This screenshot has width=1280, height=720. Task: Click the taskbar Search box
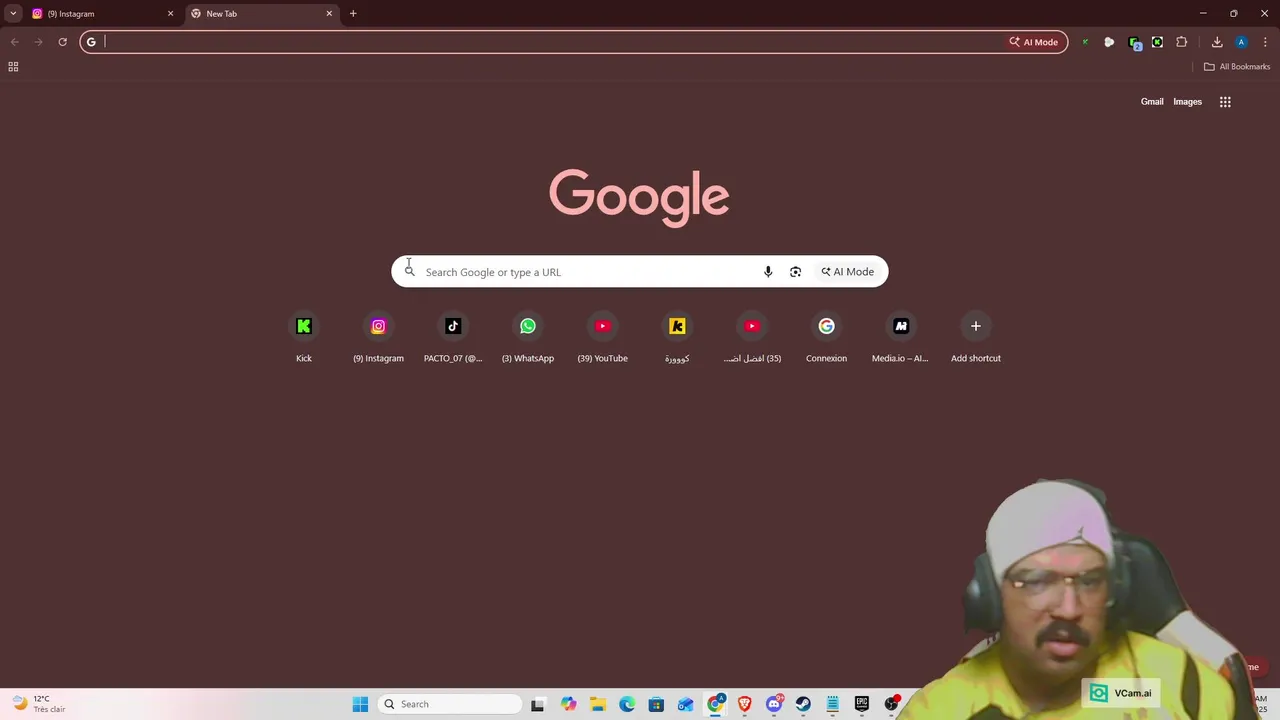(x=450, y=704)
